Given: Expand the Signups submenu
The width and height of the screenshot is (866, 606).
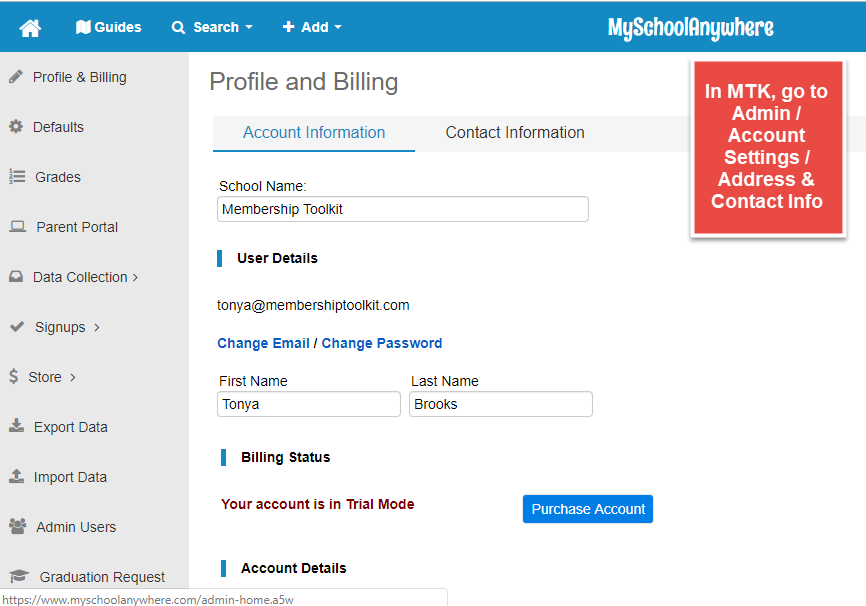Looking at the screenshot, I should click(67, 327).
